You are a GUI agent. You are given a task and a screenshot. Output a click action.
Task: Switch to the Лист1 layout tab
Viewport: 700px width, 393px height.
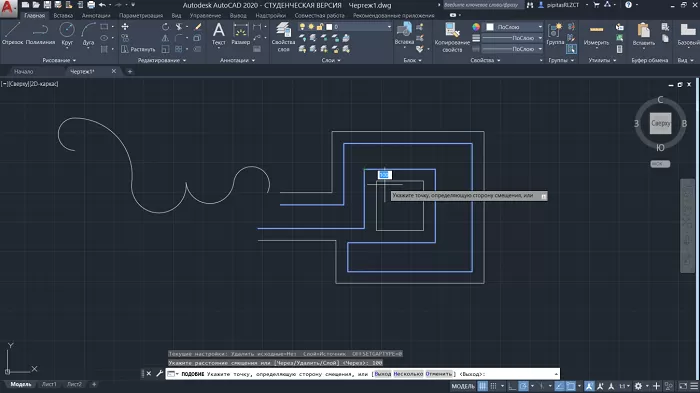[49, 384]
